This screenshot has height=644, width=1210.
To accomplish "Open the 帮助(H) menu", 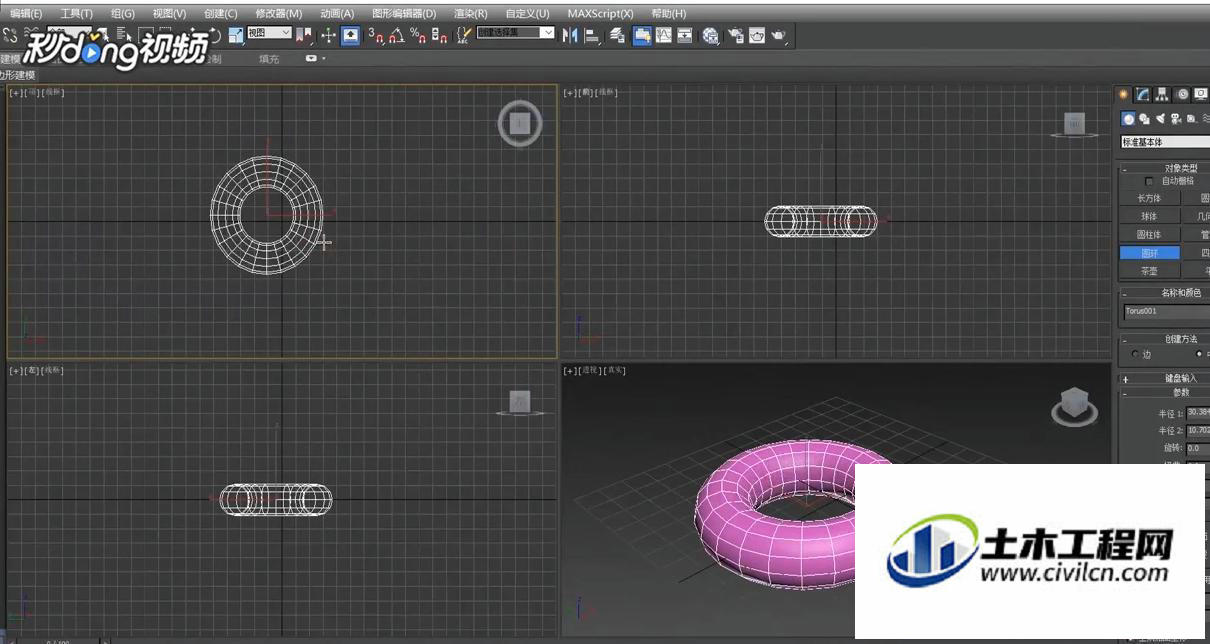I will 668,14.
